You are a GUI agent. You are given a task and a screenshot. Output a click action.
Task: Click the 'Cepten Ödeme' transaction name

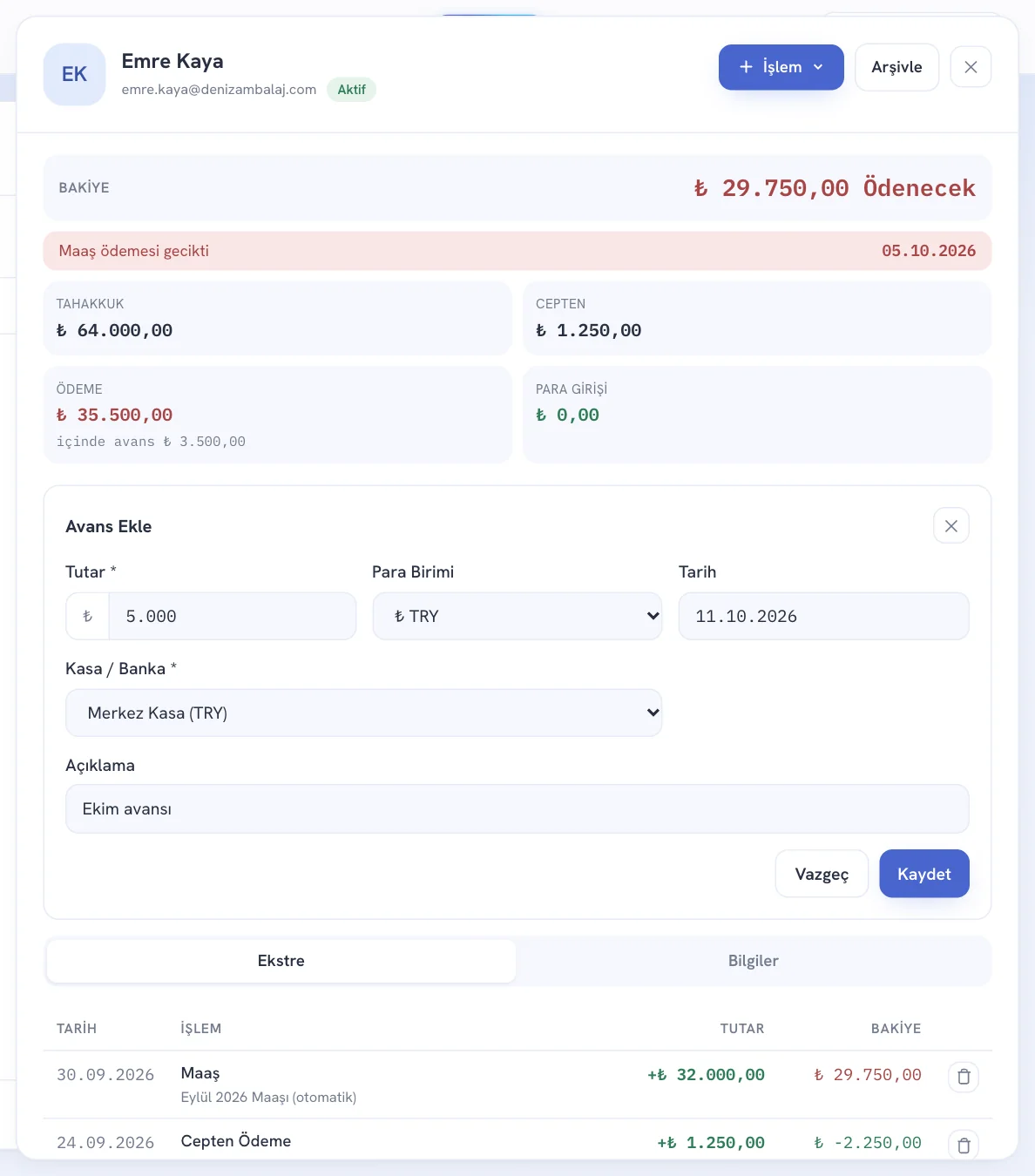click(236, 1141)
